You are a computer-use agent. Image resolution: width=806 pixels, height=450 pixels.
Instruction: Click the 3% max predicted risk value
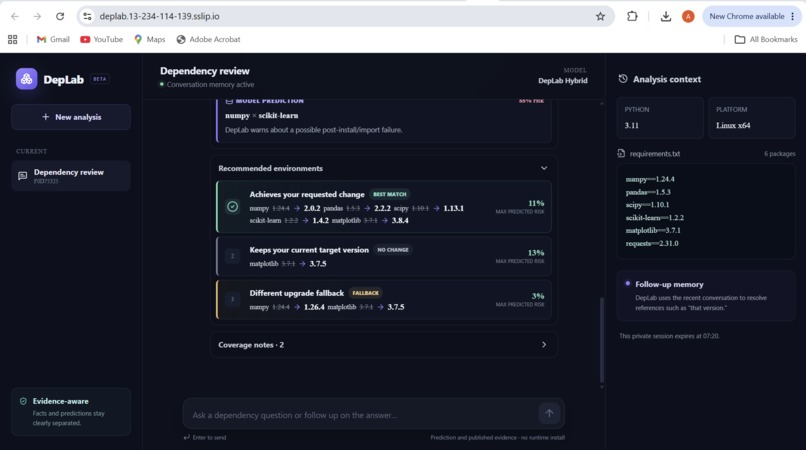point(538,296)
